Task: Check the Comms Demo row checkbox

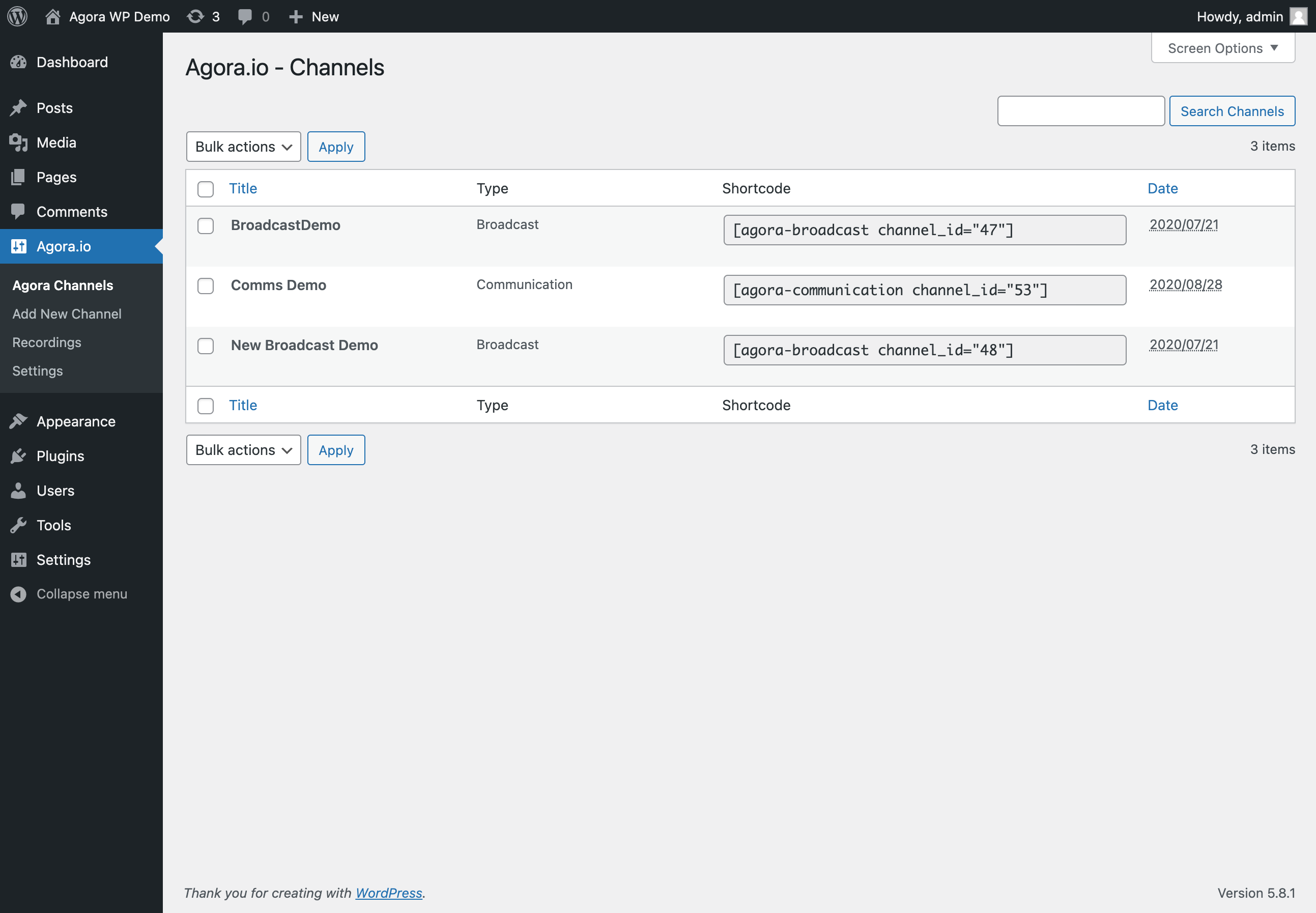Action: [x=205, y=286]
